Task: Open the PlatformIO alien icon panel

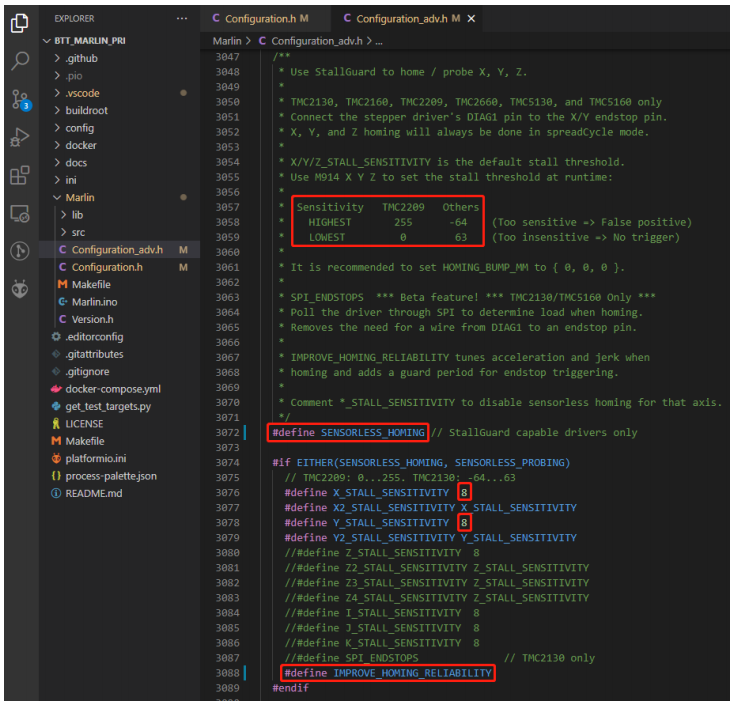Action: click(x=20, y=289)
